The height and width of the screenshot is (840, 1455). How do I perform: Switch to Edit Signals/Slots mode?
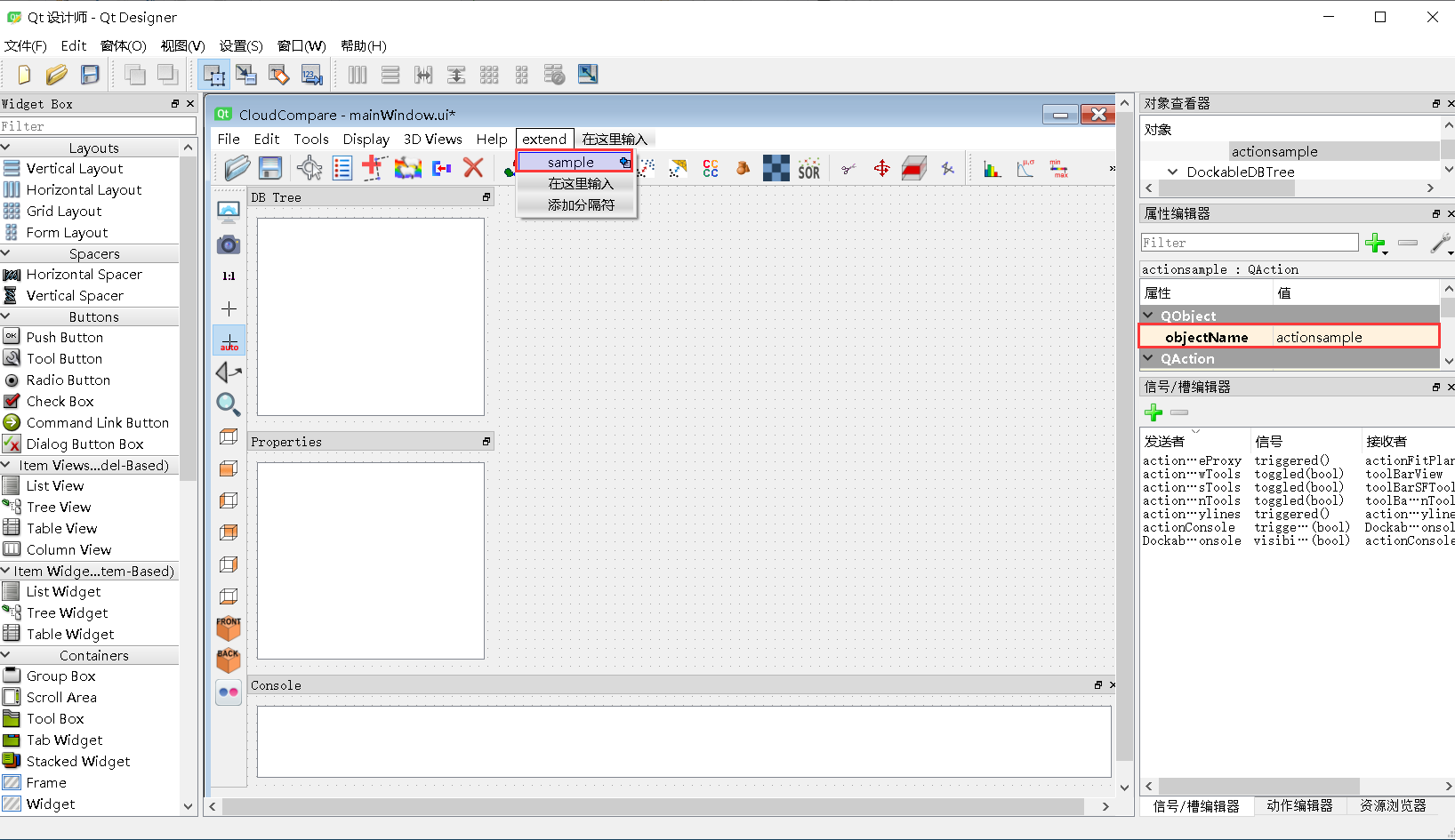pyautogui.click(x=246, y=75)
